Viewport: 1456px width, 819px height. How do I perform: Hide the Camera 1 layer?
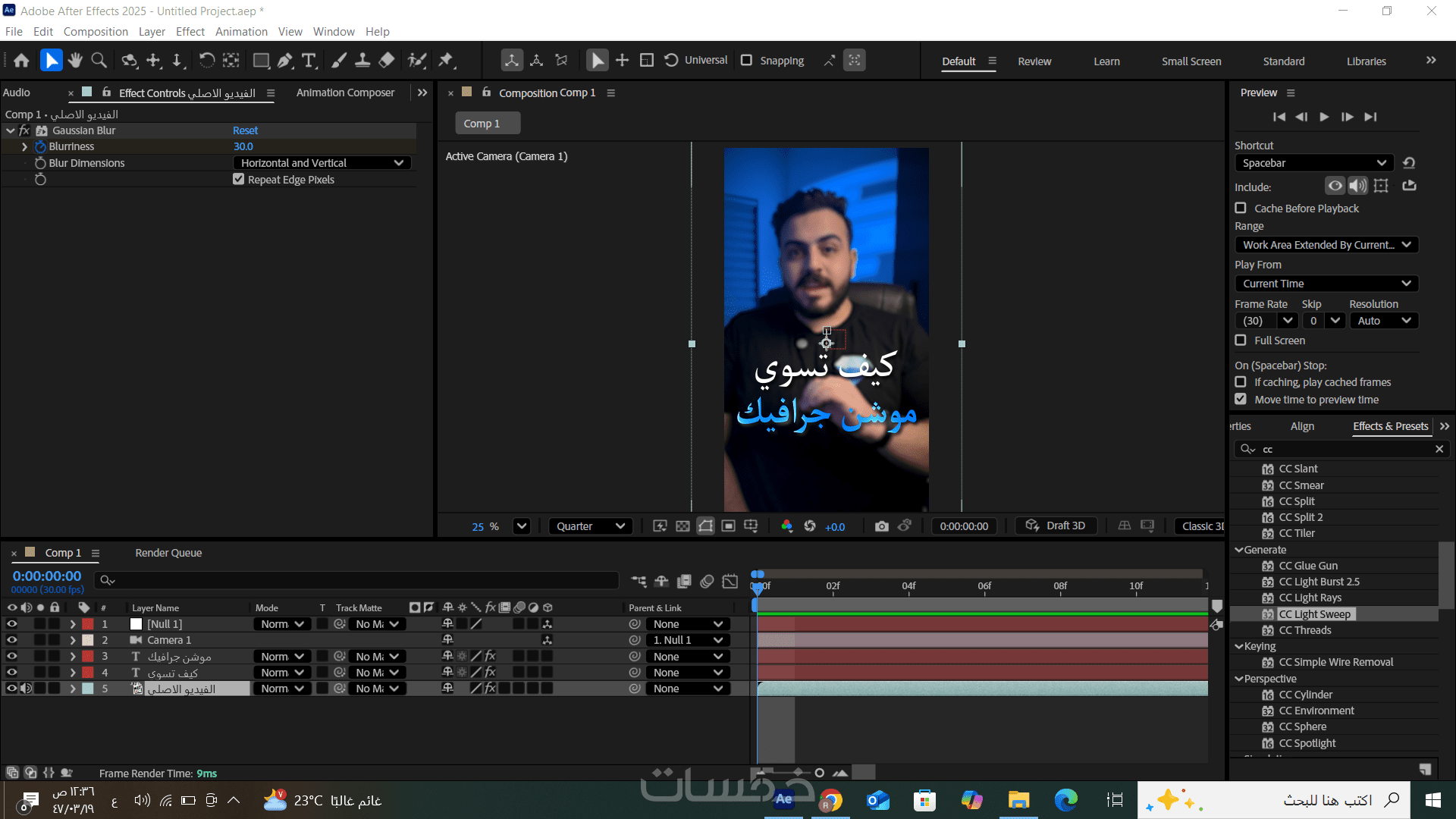click(11, 640)
